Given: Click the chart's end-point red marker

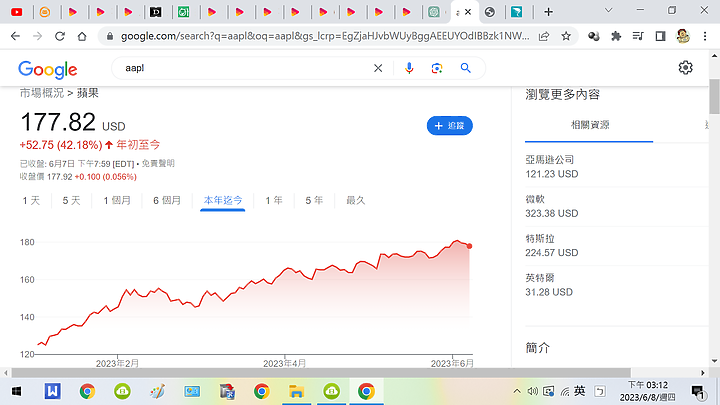Looking at the screenshot, I should [x=469, y=246].
